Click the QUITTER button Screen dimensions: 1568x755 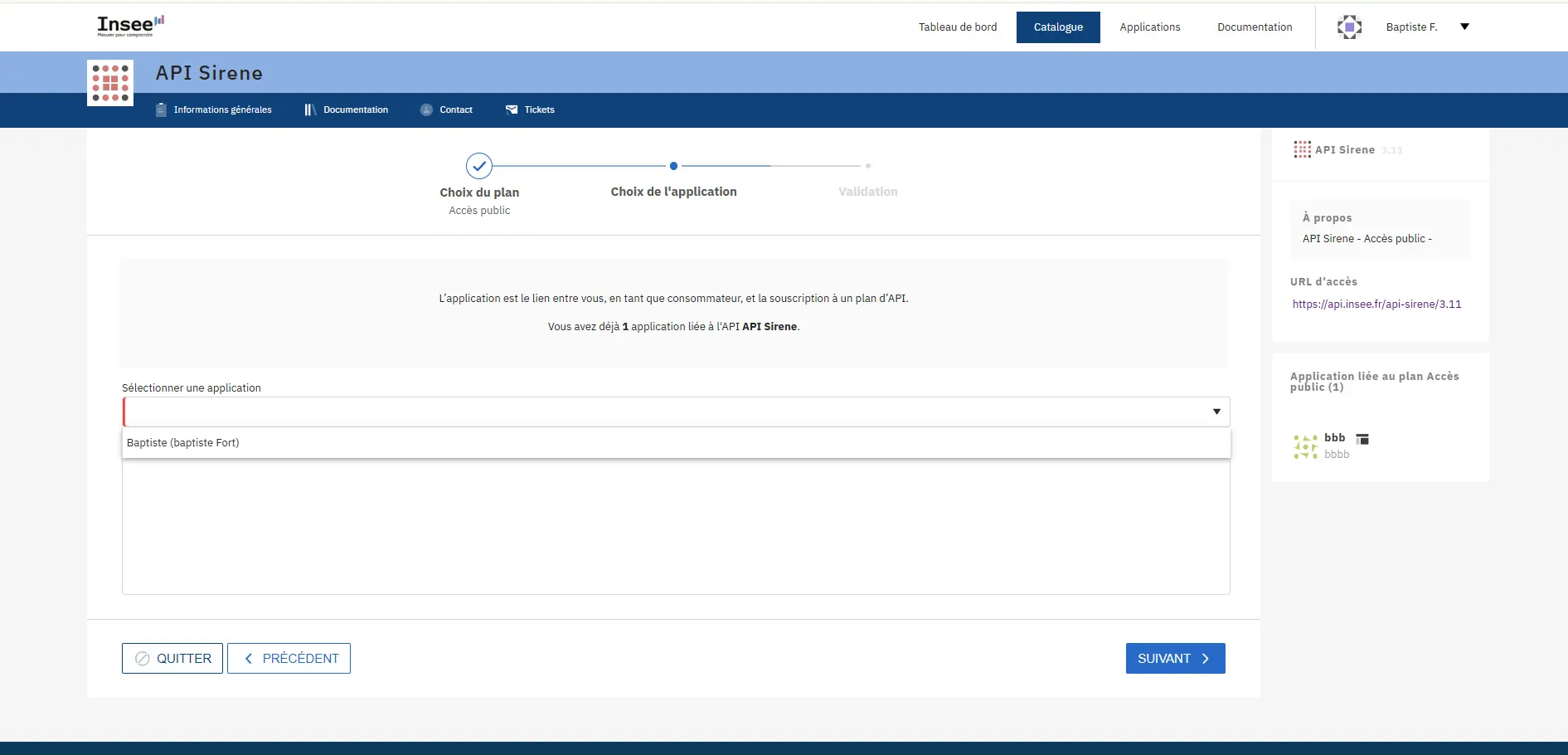[x=172, y=658]
